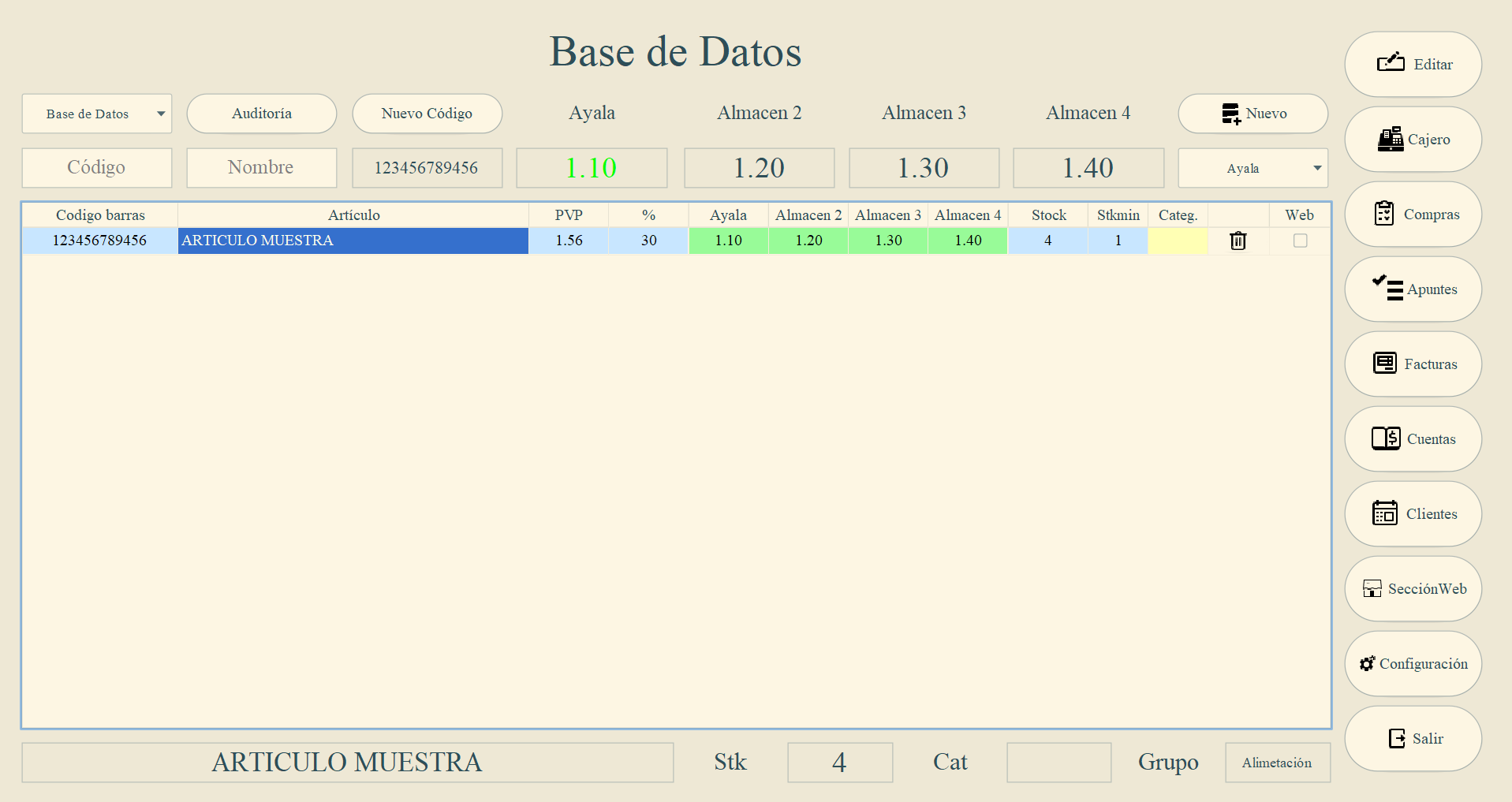Open the Cajero cash register icon
Screen dimensions: 1512x802
click(x=1391, y=139)
